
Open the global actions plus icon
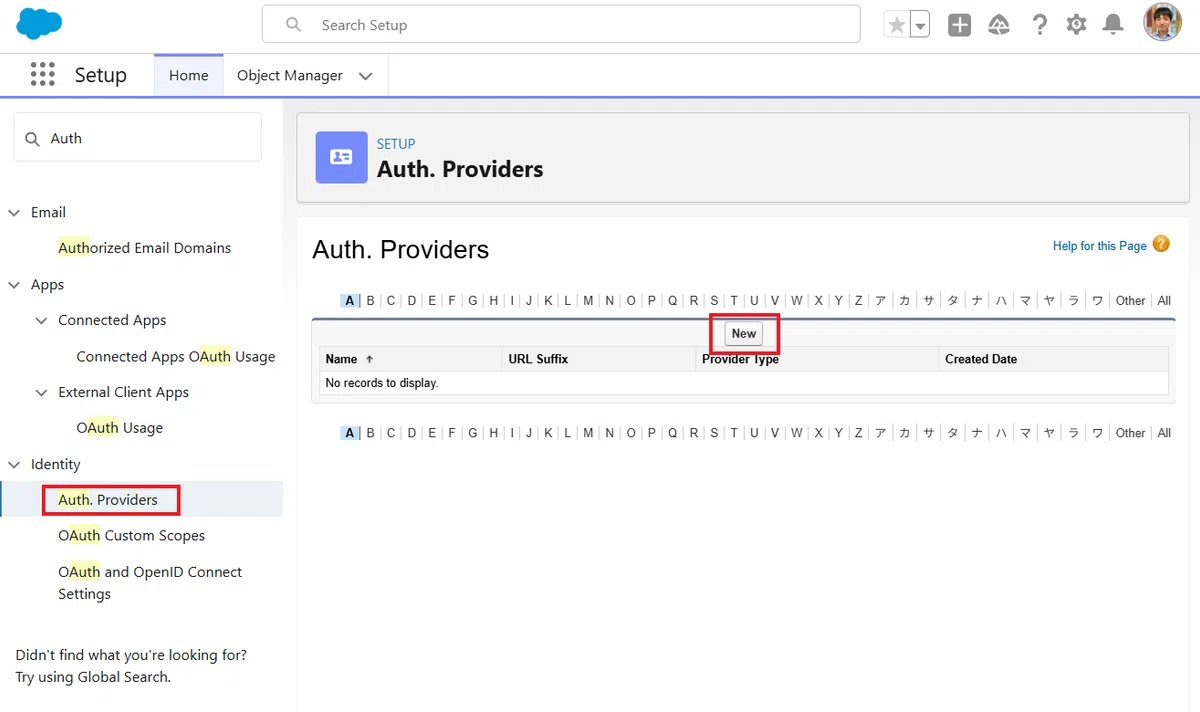[959, 25]
